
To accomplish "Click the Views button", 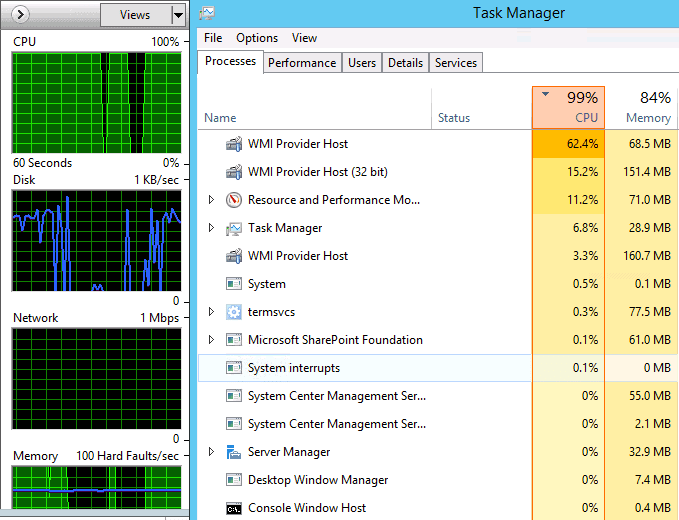I will coord(135,15).
